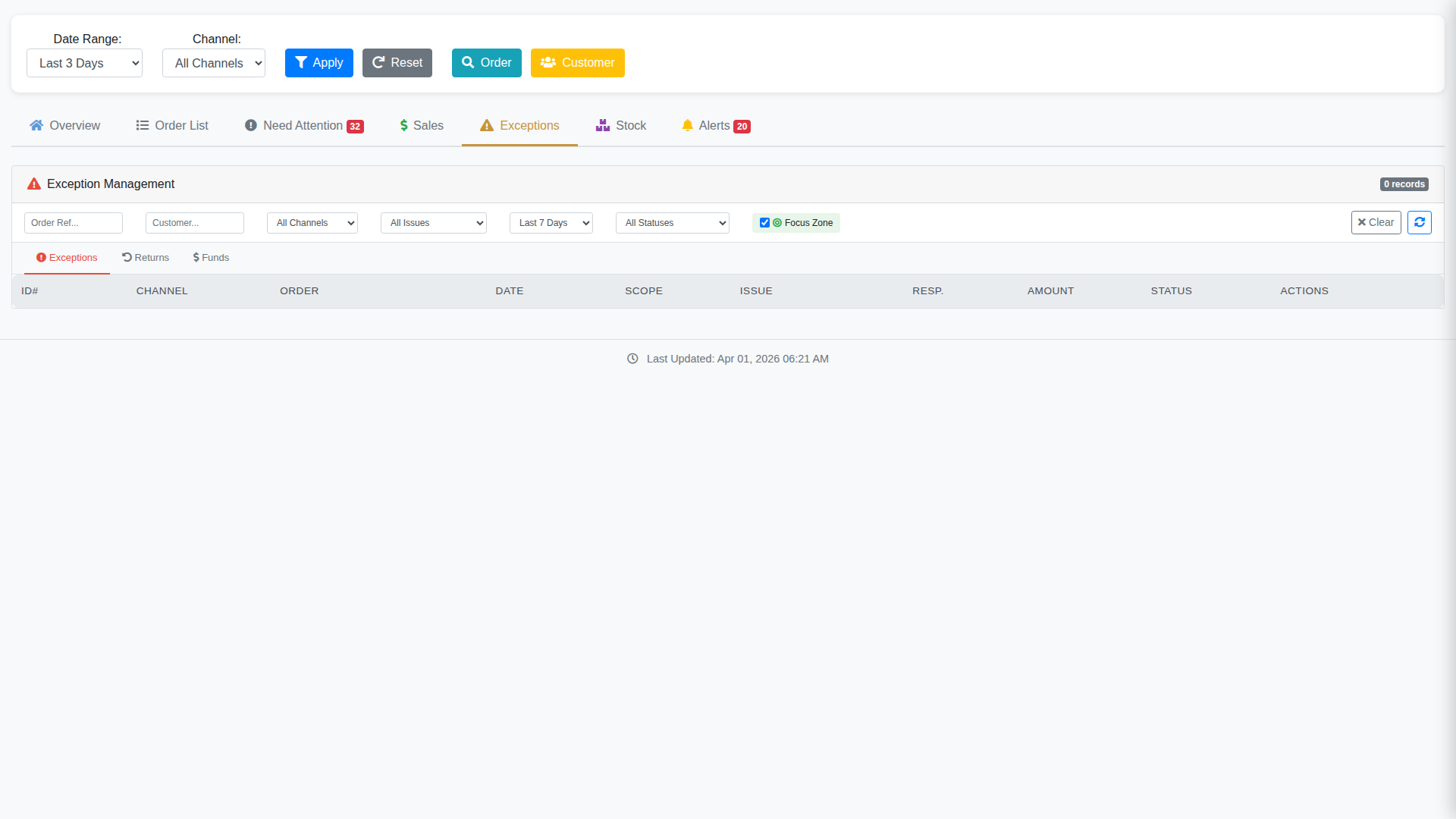Click the Alerts bell icon
Screen dimensions: 1456x819
pyautogui.click(x=687, y=125)
